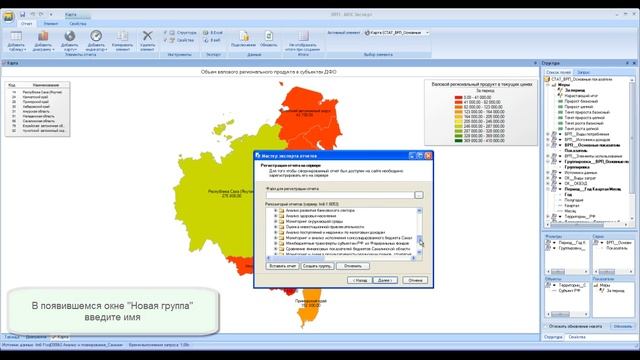Switch to the Свойства ribbon tab
This screenshot has height=360, width=640.
[78, 24]
